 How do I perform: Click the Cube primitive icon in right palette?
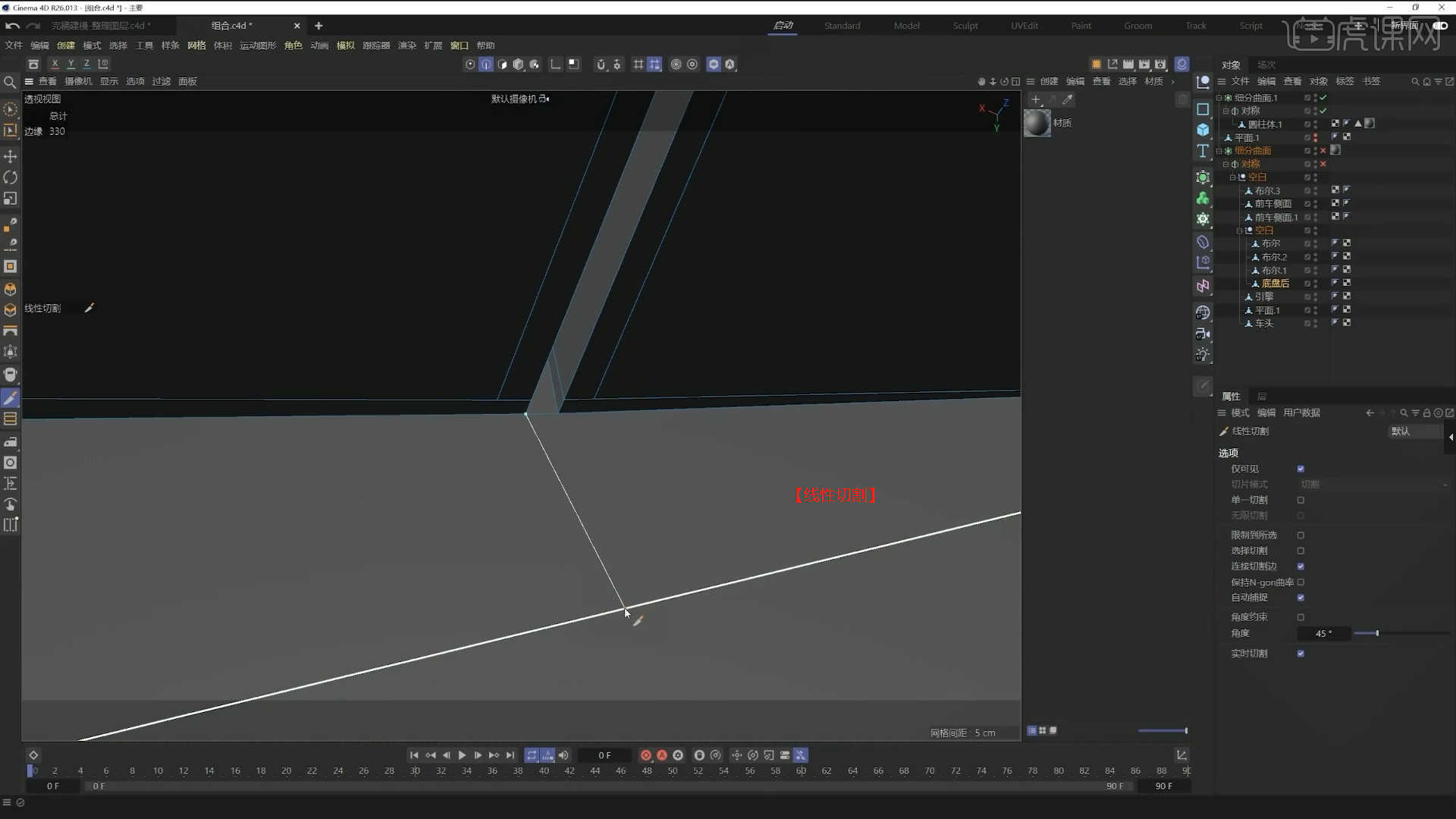point(1203,130)
